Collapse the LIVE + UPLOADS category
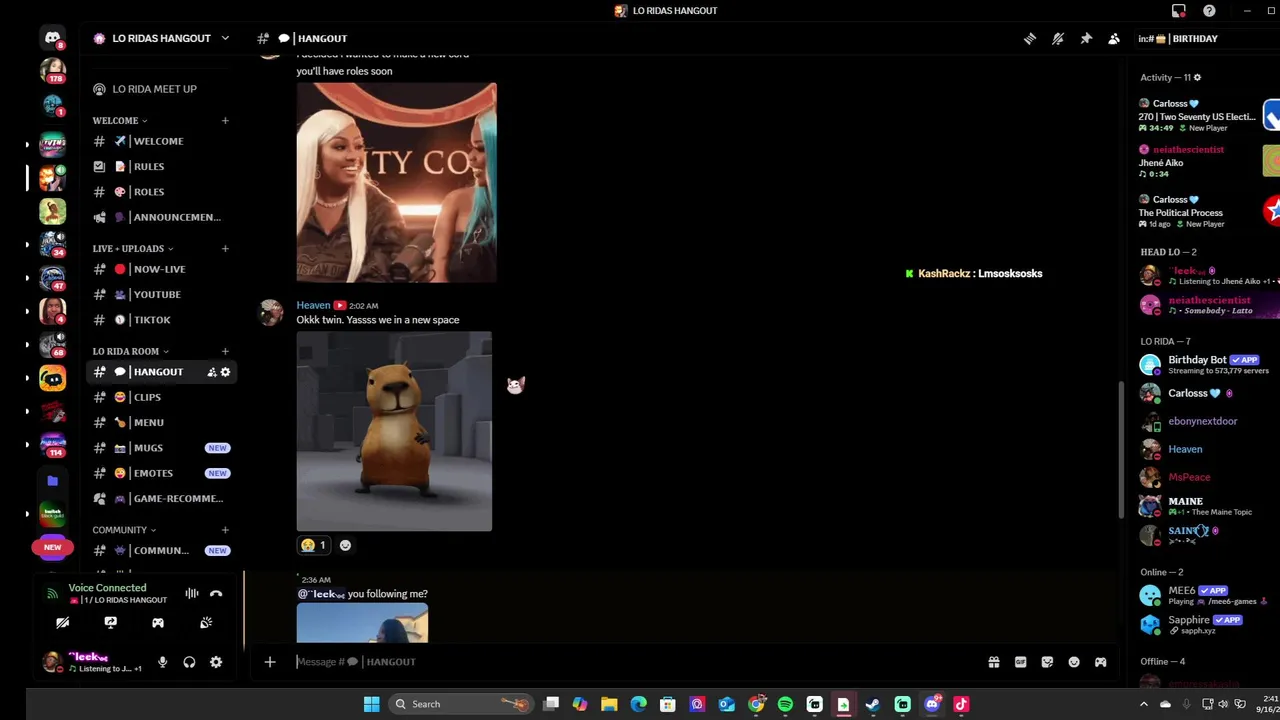This screenshot has height=720, width=1280. pos(133,248)
